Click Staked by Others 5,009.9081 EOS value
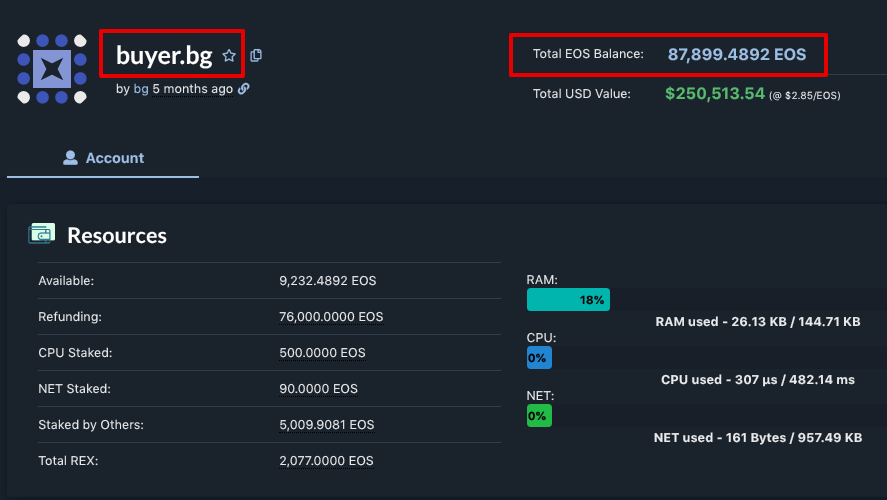887x500 pixels. [x=326, y=425]
